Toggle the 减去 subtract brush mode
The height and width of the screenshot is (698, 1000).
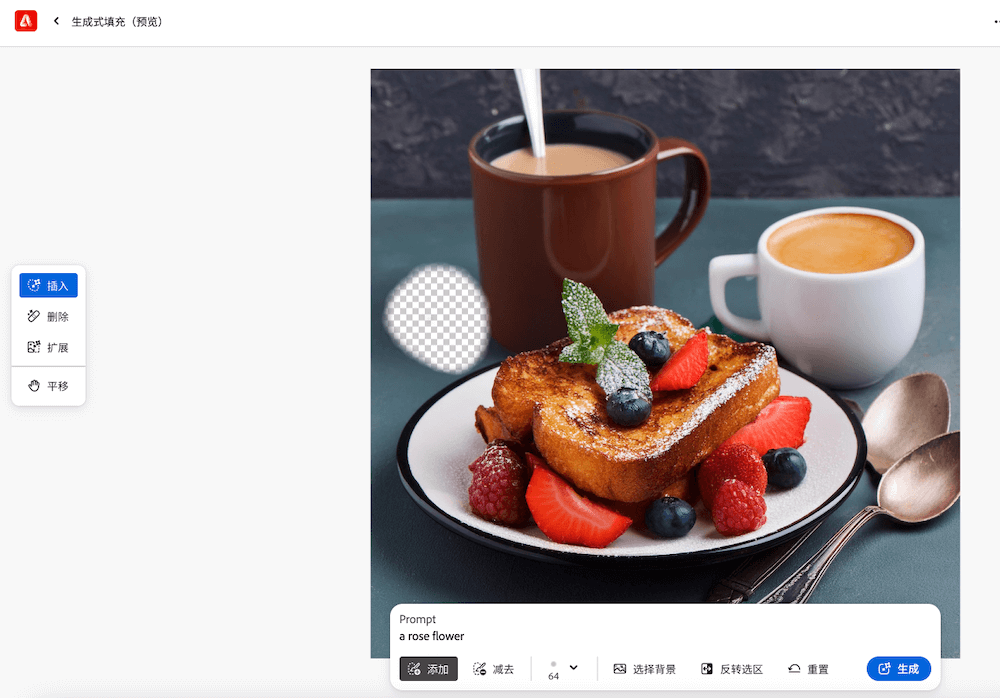coord(494,669)
